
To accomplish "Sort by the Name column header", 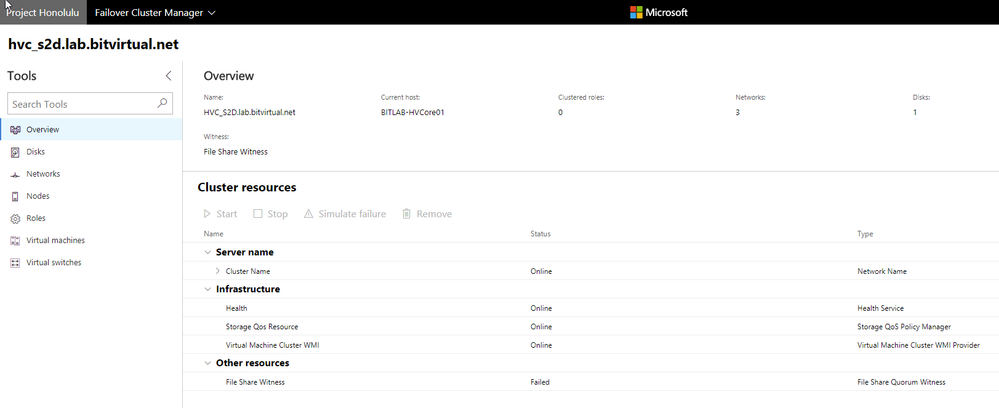I will point(213,234).
